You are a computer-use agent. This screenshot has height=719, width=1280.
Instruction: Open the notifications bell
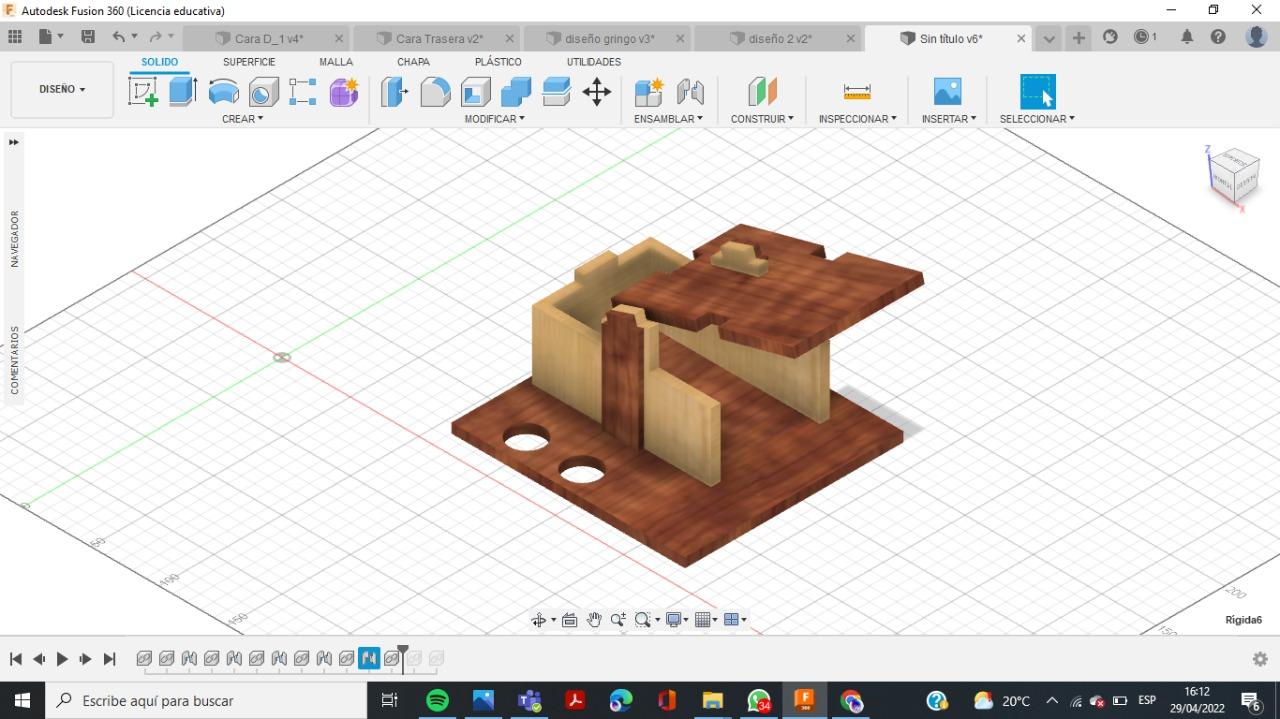pyautogui.click(x=1187, y=37)
